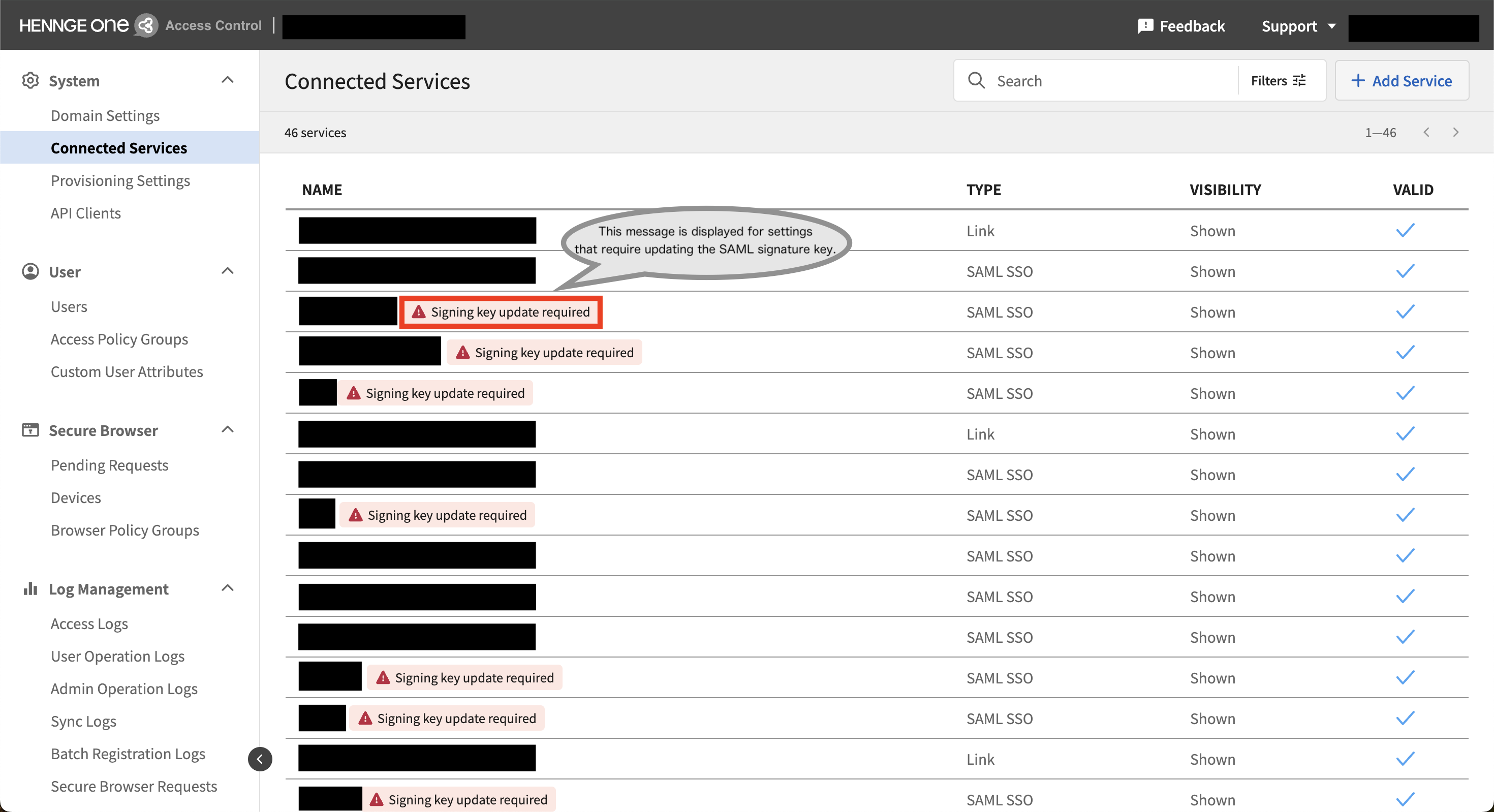Click the 1—46 pagination range text
The image size is (1494, 812).
1380,132
